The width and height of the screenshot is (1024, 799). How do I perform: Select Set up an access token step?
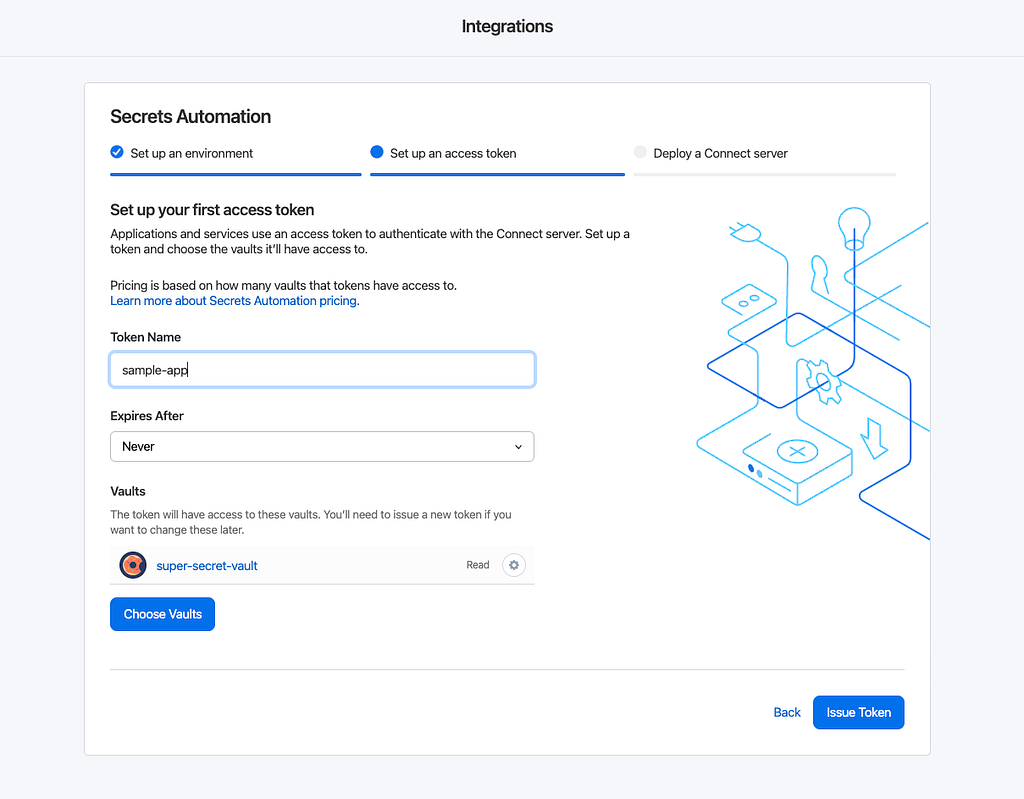[453, 153]
